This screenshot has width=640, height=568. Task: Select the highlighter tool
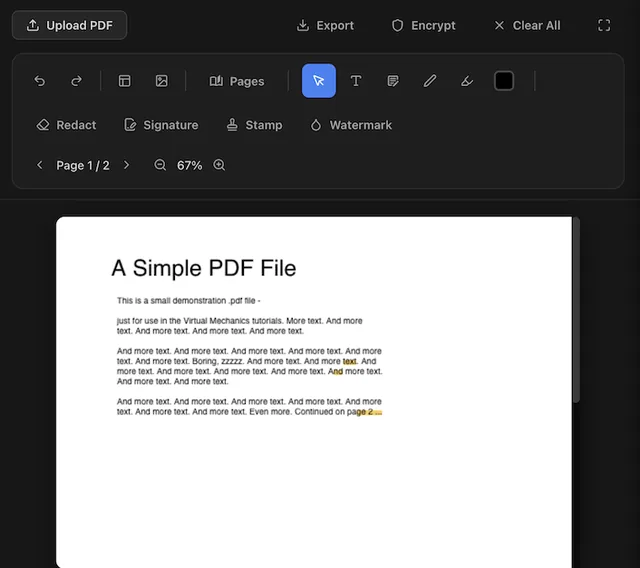tap(467, 81)
